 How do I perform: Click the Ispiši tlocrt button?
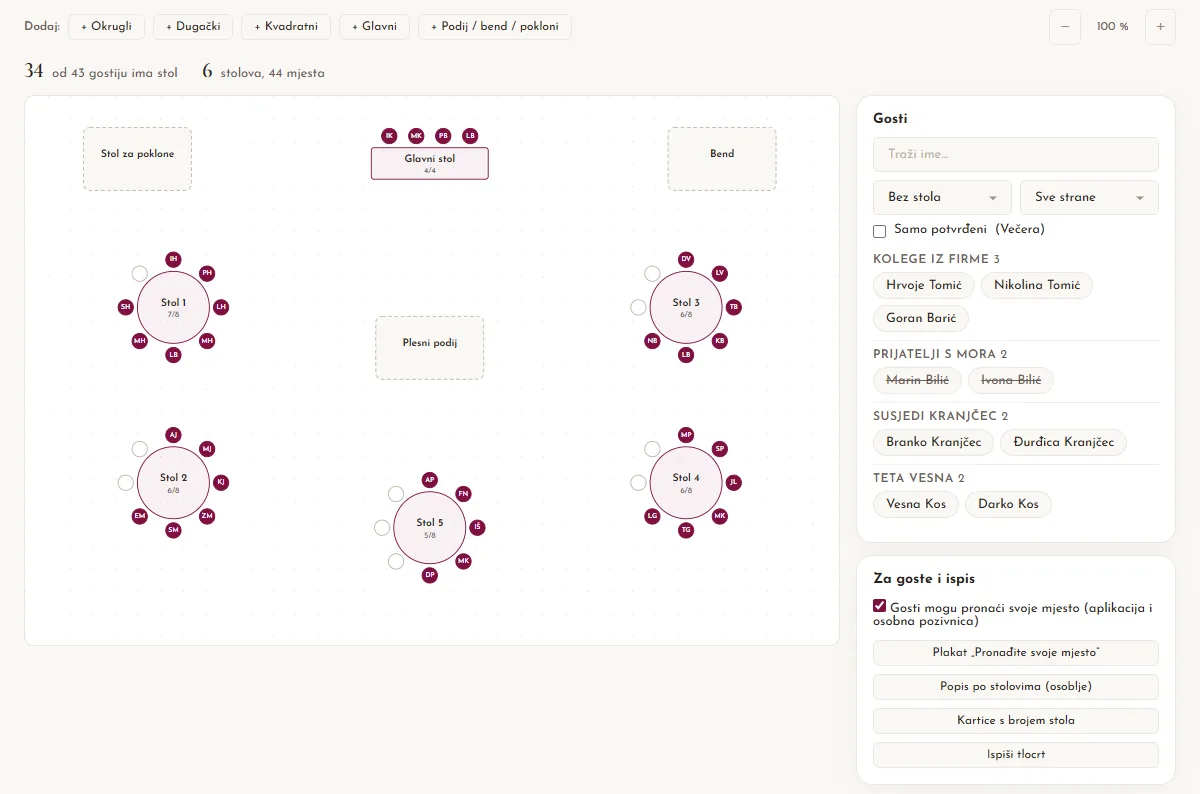1016,755
